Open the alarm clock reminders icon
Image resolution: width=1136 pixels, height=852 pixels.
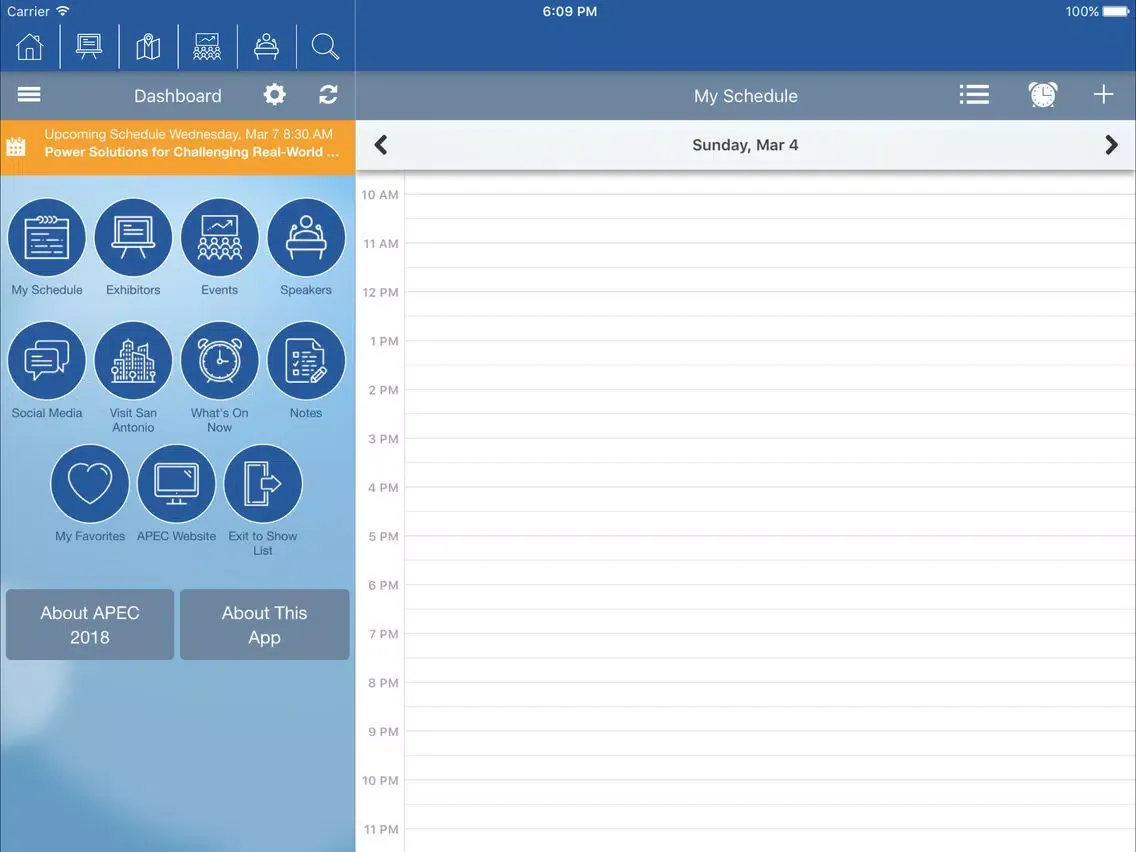pos(1043,95)
